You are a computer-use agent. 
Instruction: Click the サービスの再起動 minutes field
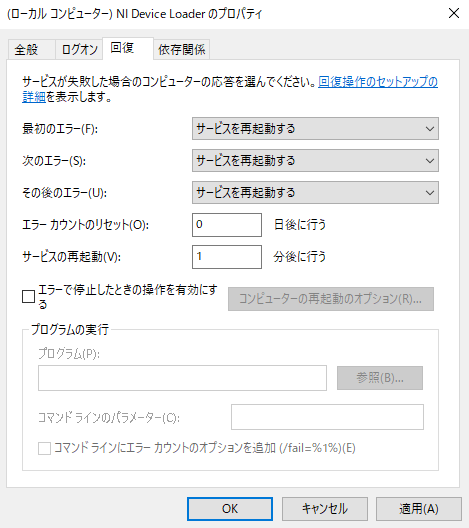pos(227,257)
